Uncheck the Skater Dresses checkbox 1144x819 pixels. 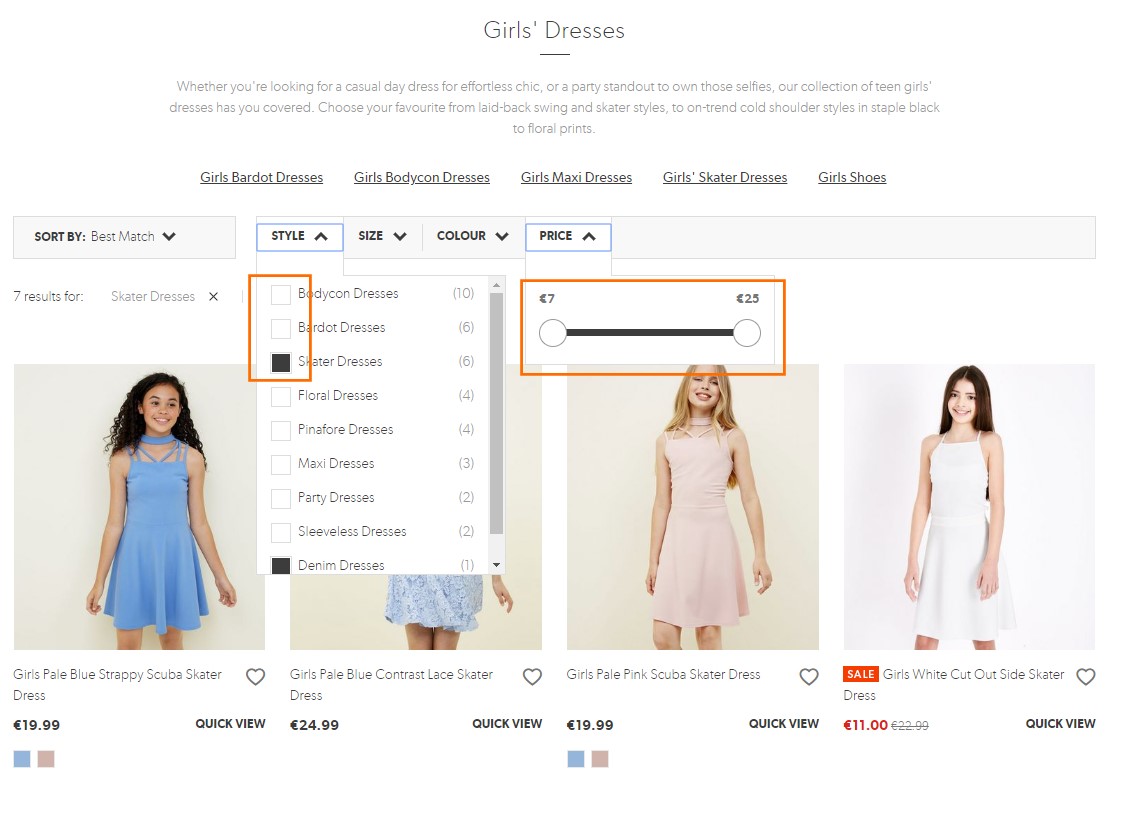[x=281, y=362]
